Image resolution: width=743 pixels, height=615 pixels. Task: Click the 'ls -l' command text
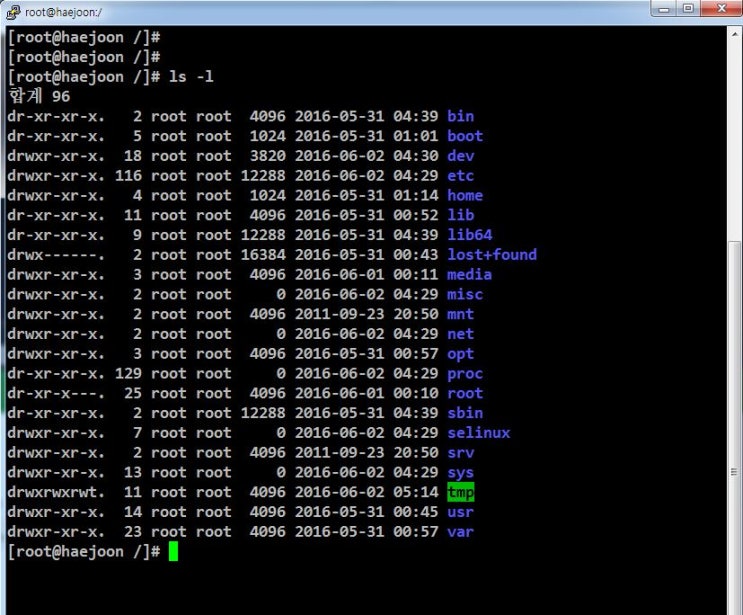point(191,77)
